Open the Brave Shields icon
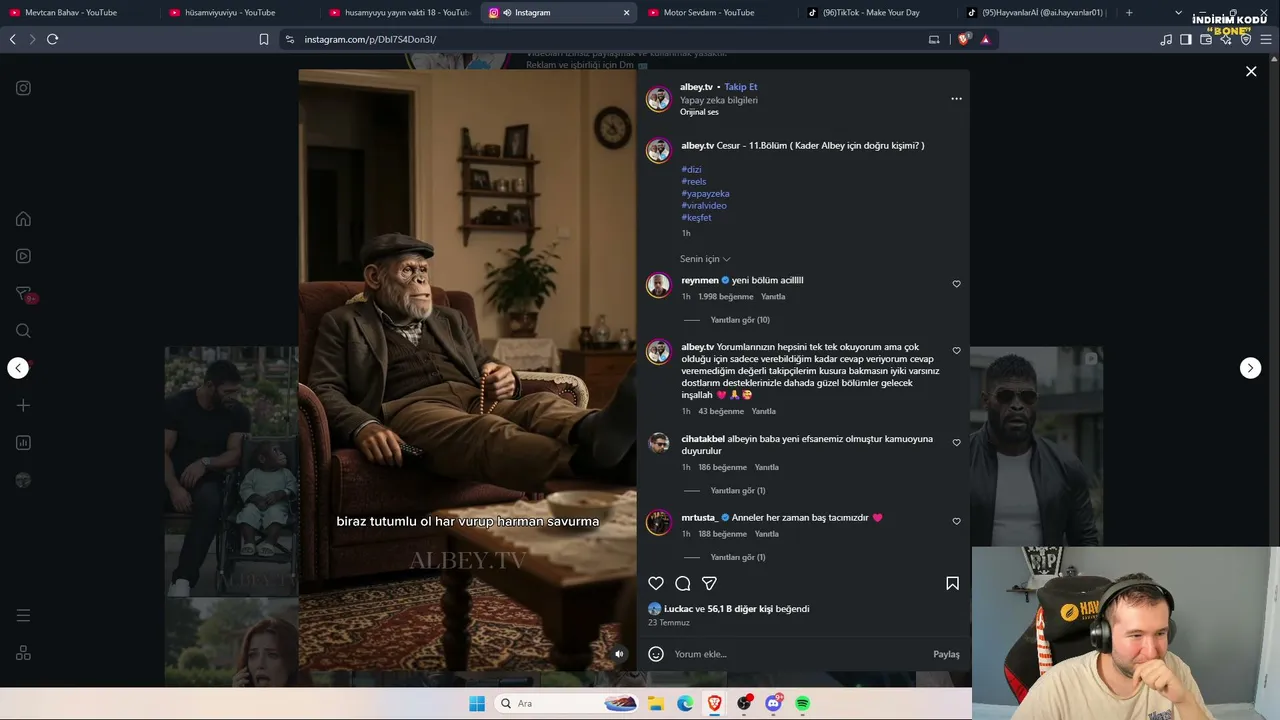This screenshot has height=720, width=1280. click(x=964, y=39)
